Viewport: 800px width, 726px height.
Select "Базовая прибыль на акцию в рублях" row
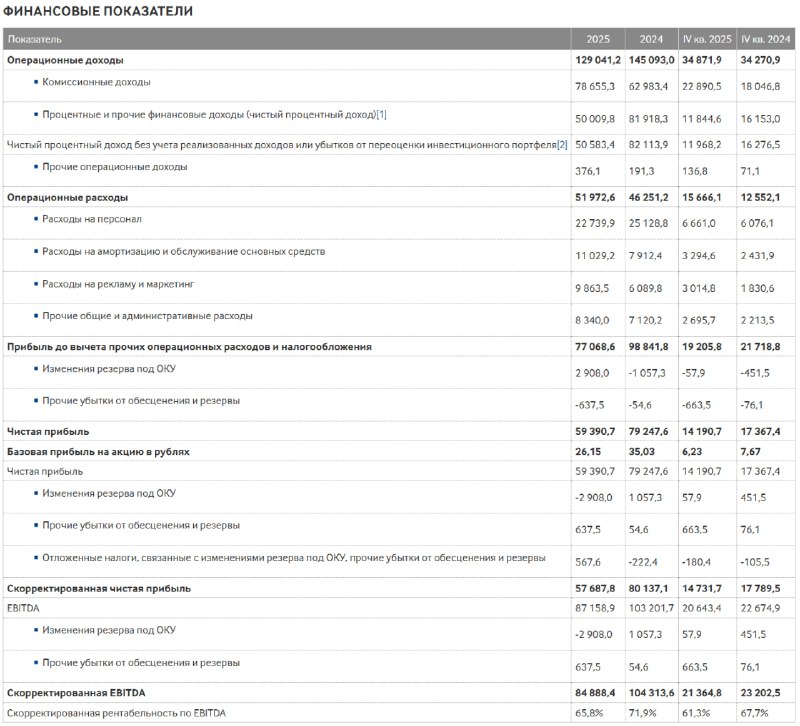[98, 451]
